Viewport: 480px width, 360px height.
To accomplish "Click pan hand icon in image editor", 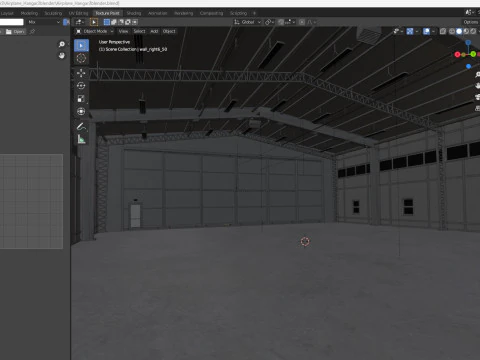I will (62, 55).
